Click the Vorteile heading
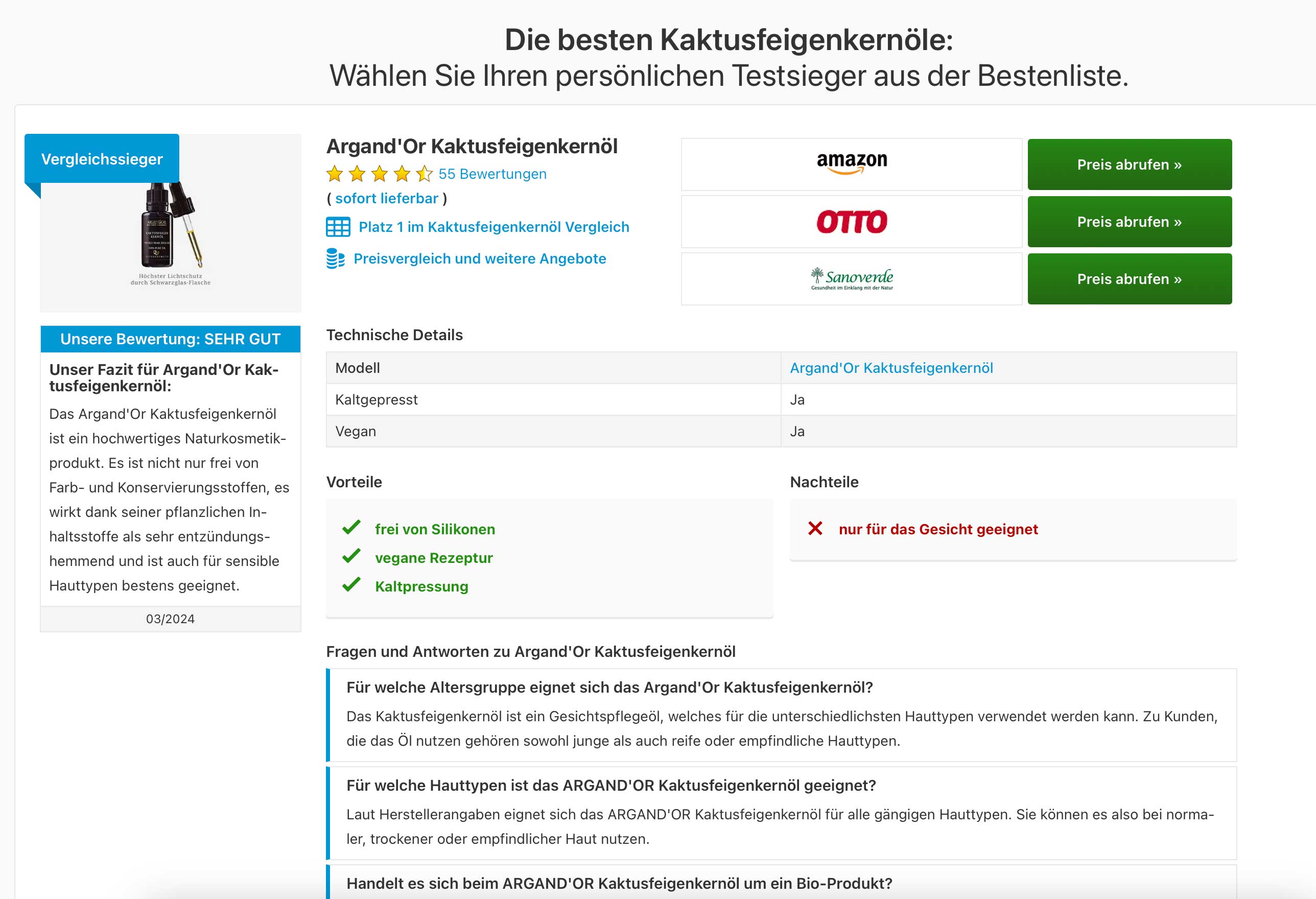1316x899 pixels. pos(354,482)
